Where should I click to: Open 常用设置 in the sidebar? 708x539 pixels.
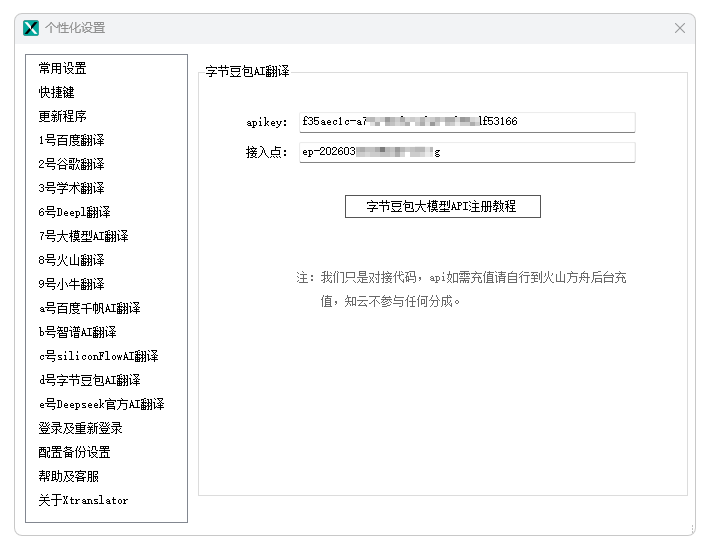click(62, 69)
